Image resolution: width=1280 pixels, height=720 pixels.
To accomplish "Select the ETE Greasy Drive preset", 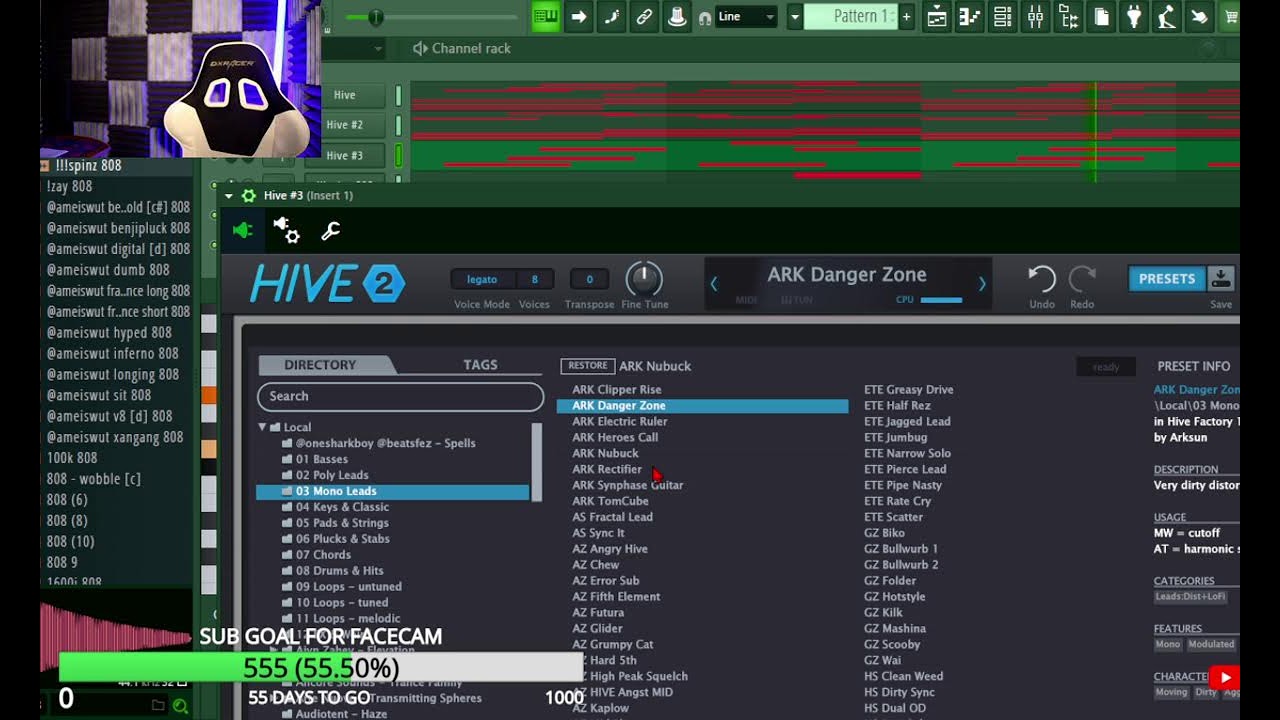I will (x=909, y=390).
